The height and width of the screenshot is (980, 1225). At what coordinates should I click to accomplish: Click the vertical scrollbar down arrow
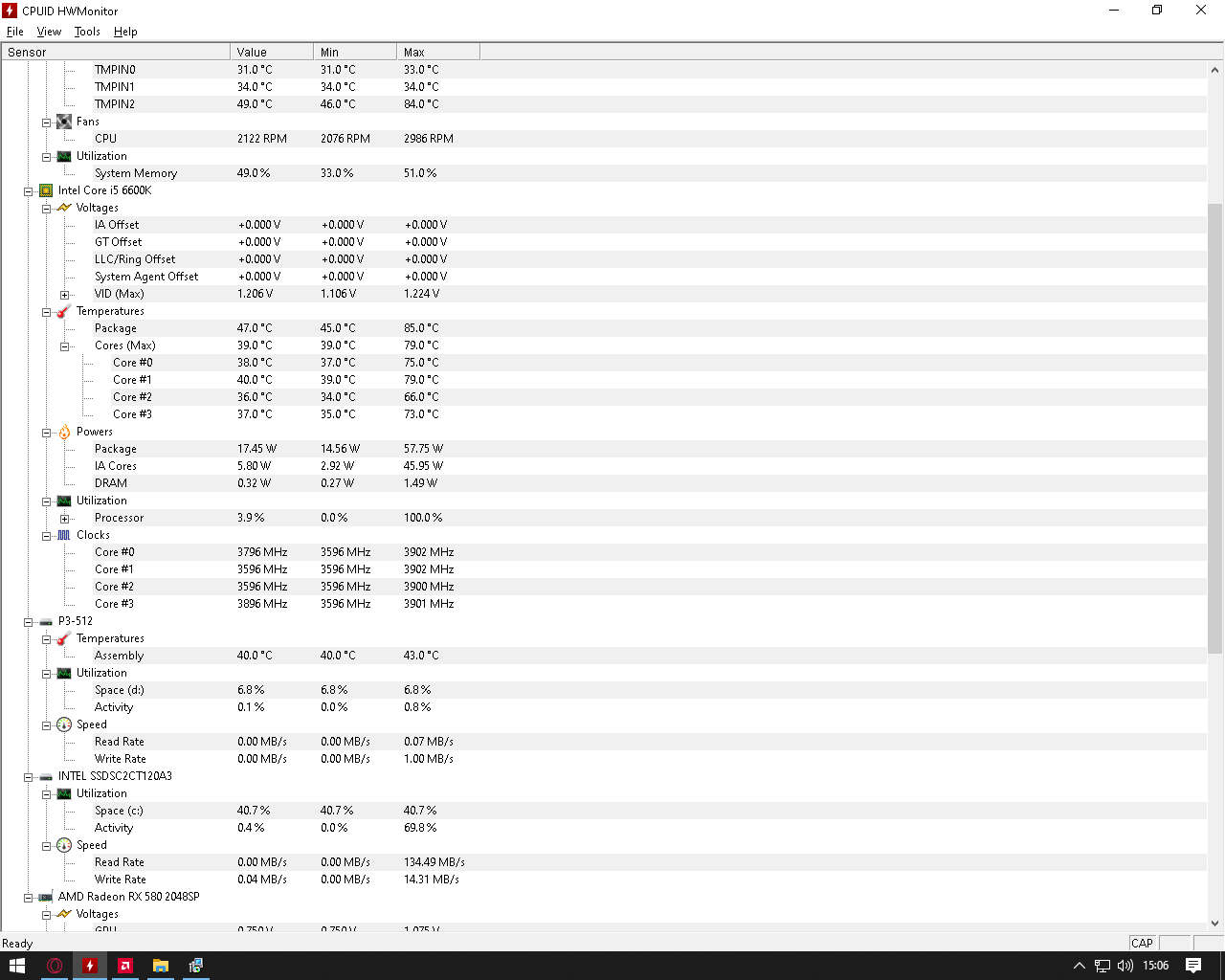point(1215,924)
